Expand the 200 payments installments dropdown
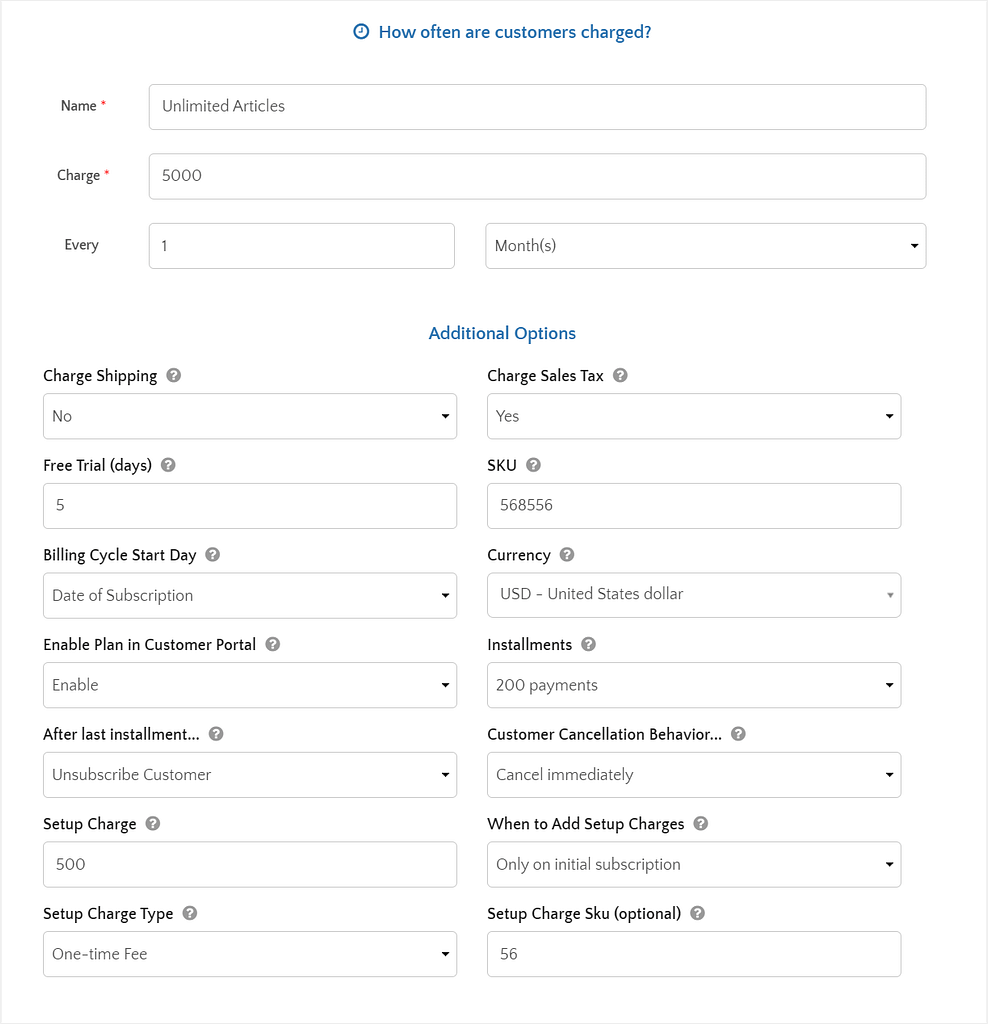This screenshot has width=988, height=1024. tap(694, 685)
